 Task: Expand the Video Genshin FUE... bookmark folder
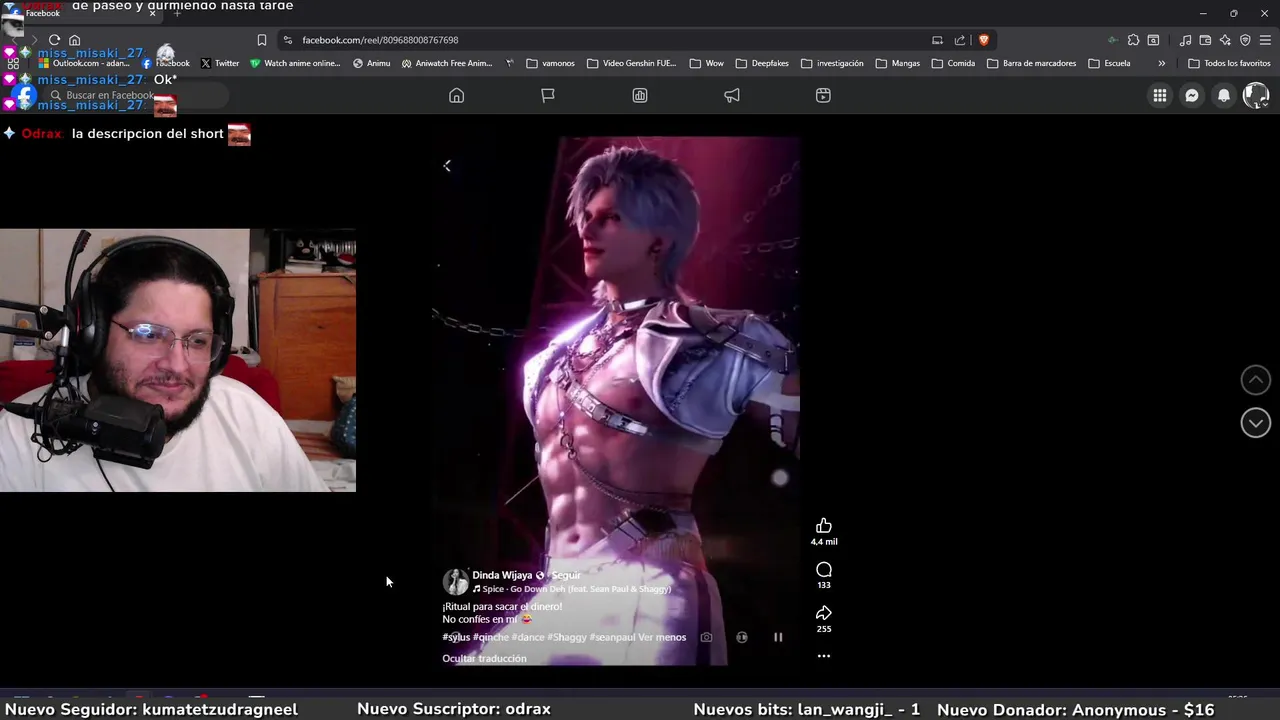pos(632,63)
